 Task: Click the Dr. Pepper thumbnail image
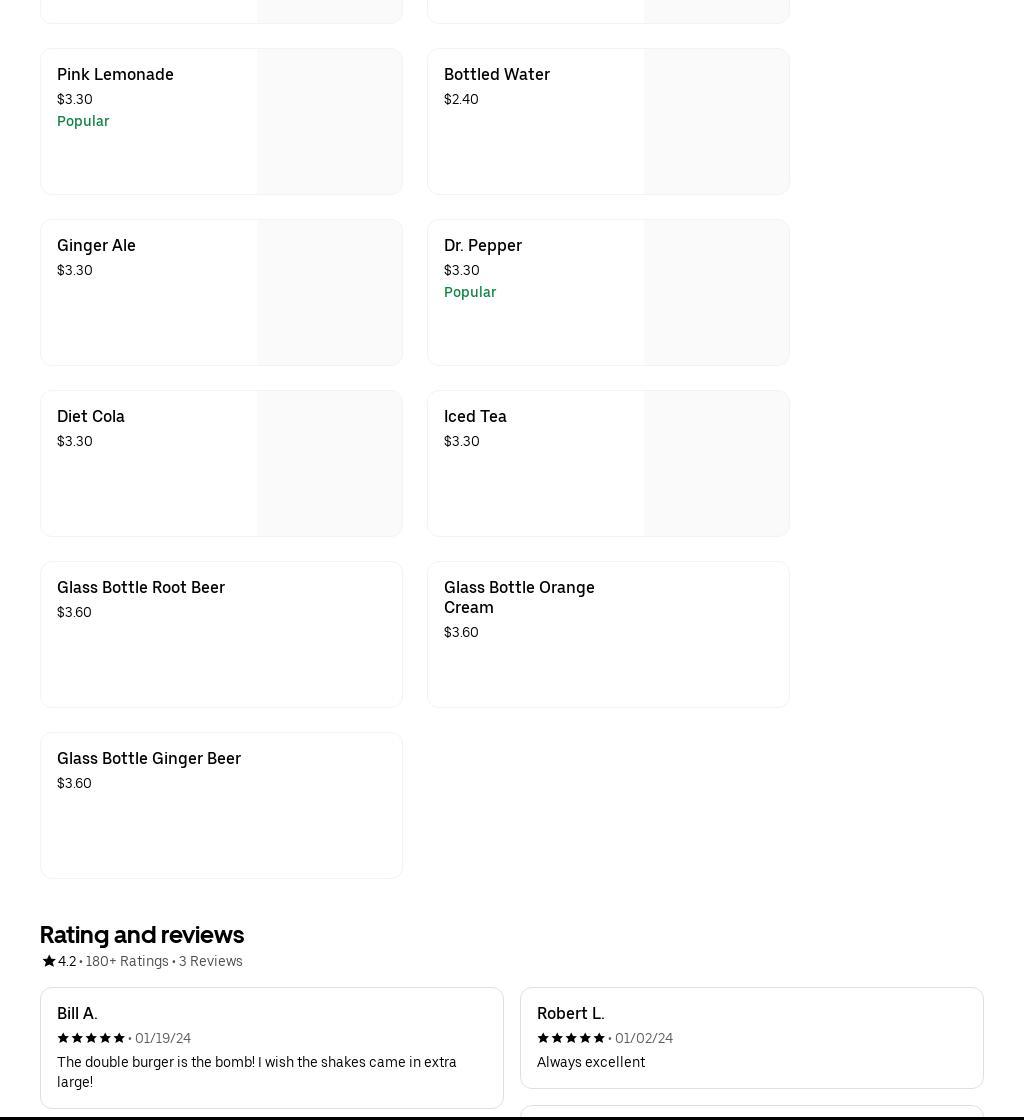click(716, 293)
